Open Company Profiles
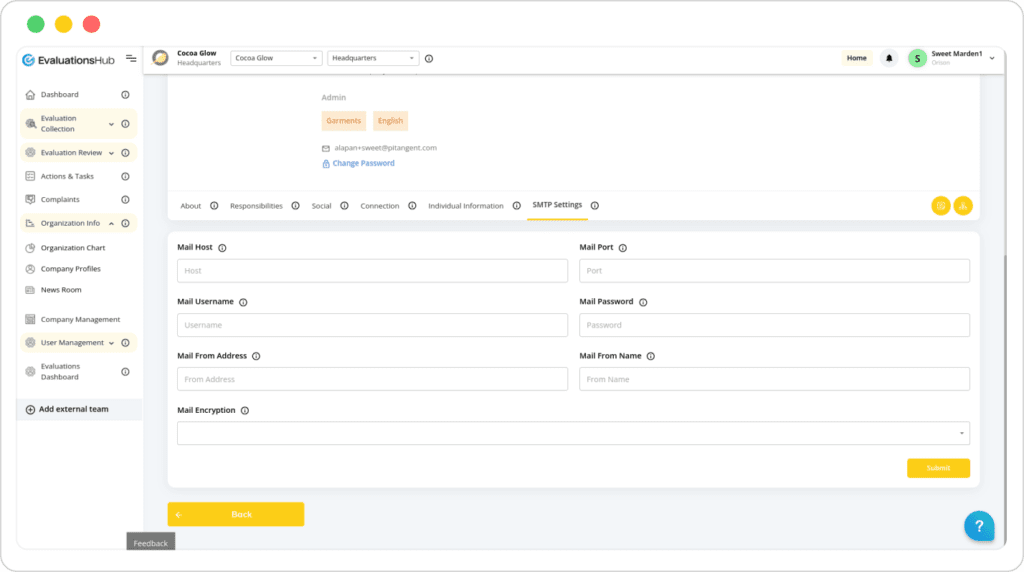 (x=71, y=269)
